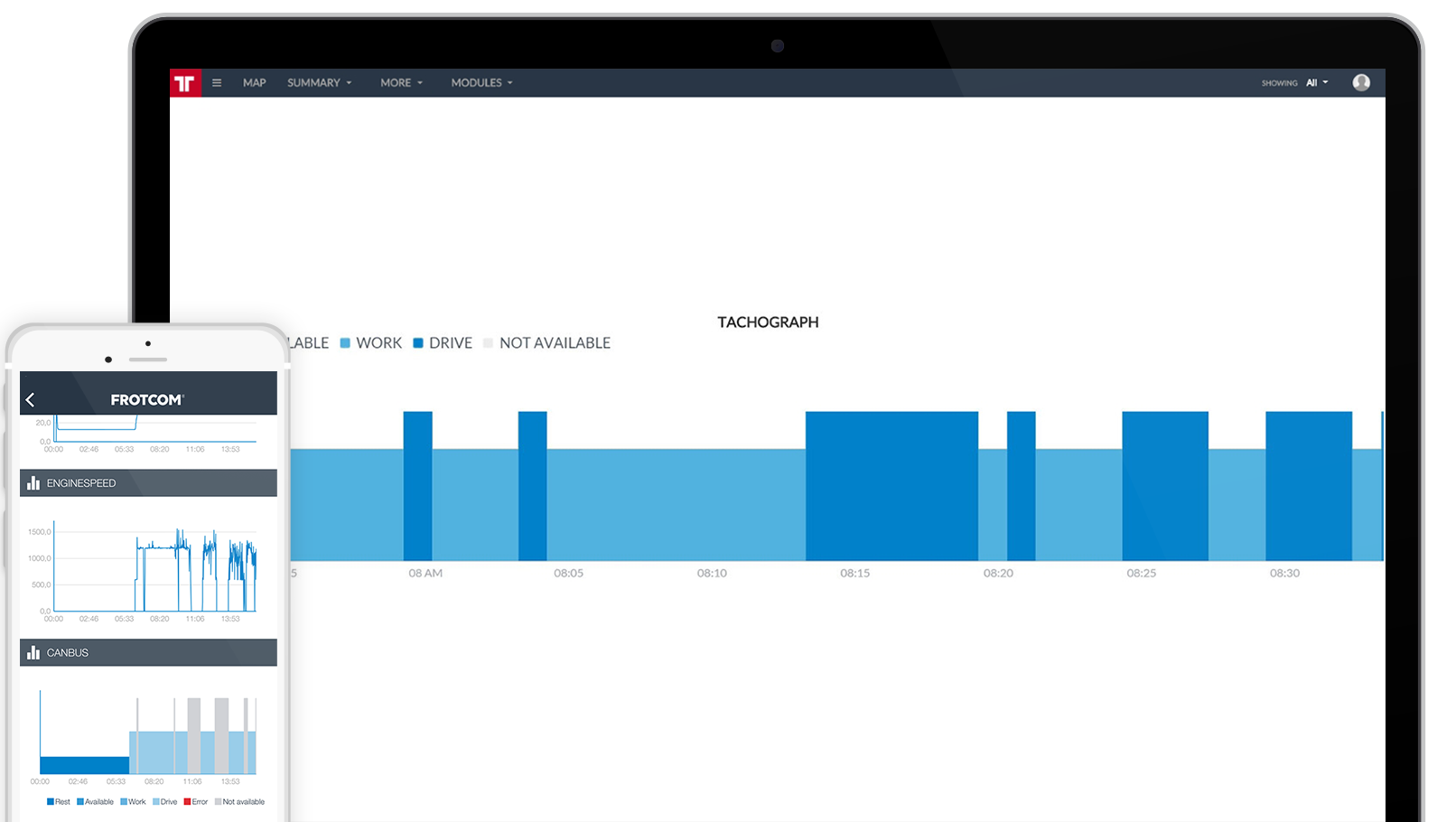Go to the MAP menu item
The width and height of the screenshot is (1456, 822).
point(254,83)
